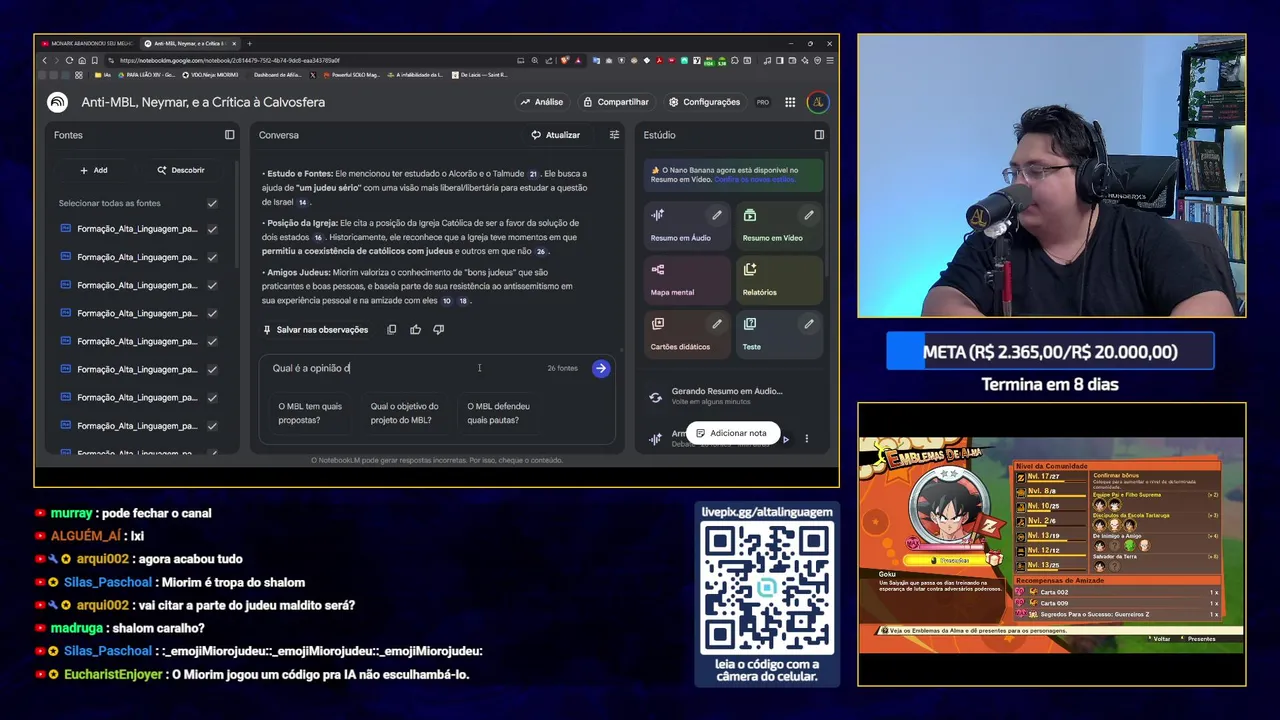Click the account avatar in NotebookLM
The height and width of the screenshot is (720, 1280).
click(x=818, y=102)
